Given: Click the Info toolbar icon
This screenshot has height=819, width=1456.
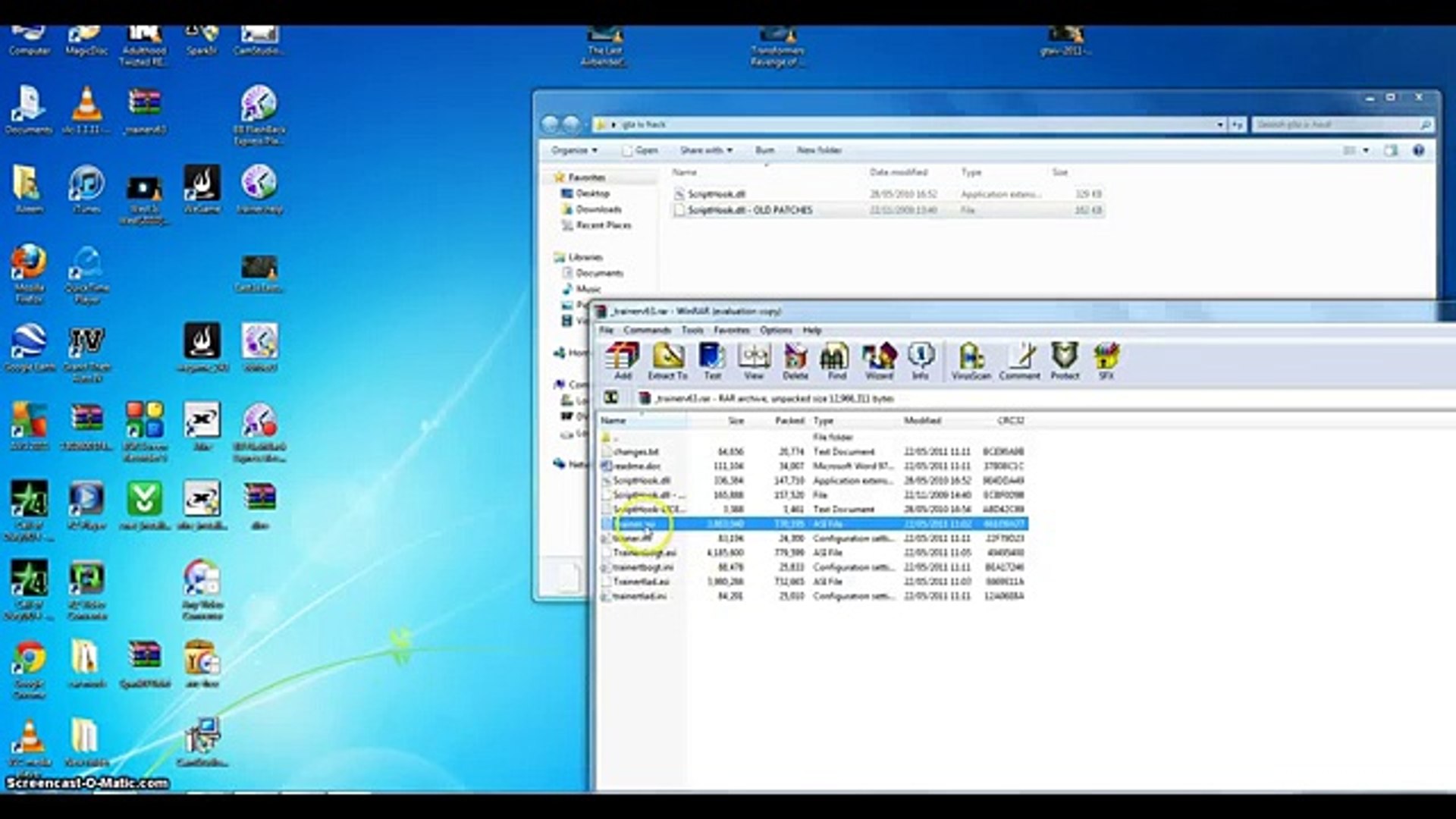Looking at the screenshot, I should coord(921,361).
